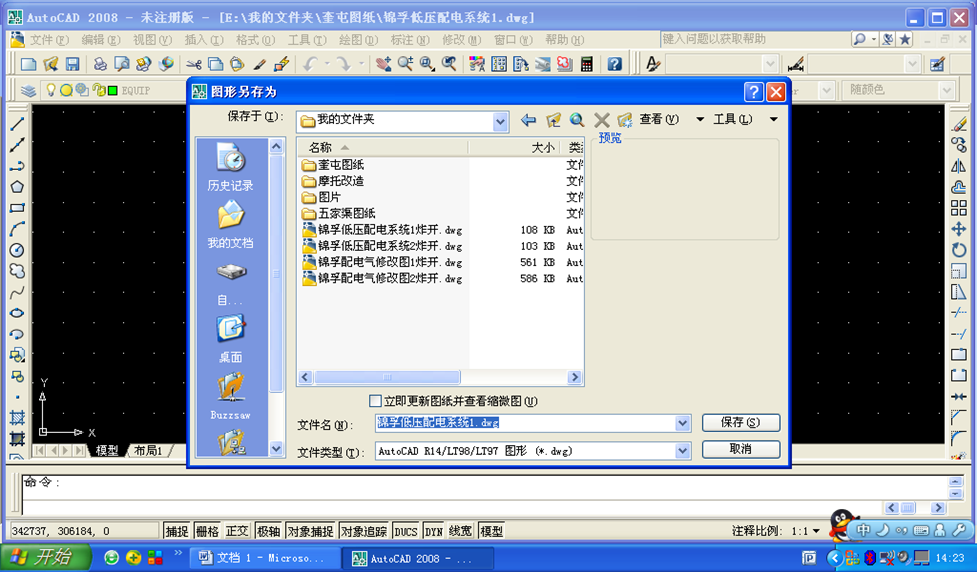Click the Help question mark toolbar icon
The height and width of the screenshot is (572, 977).
click(614, 64)
